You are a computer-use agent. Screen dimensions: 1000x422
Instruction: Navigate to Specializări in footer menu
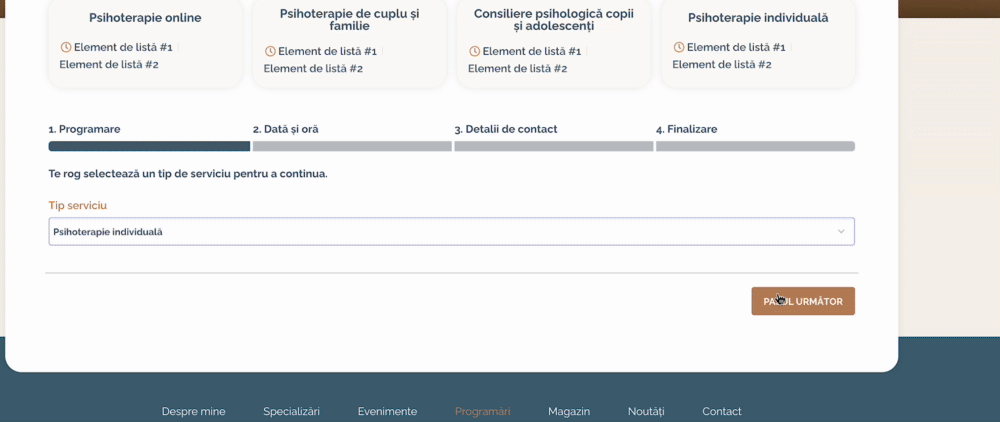pos(291,411)
